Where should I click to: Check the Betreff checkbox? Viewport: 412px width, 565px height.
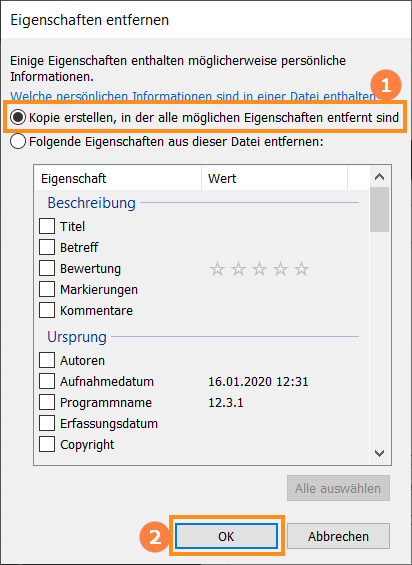pos(47,247)
